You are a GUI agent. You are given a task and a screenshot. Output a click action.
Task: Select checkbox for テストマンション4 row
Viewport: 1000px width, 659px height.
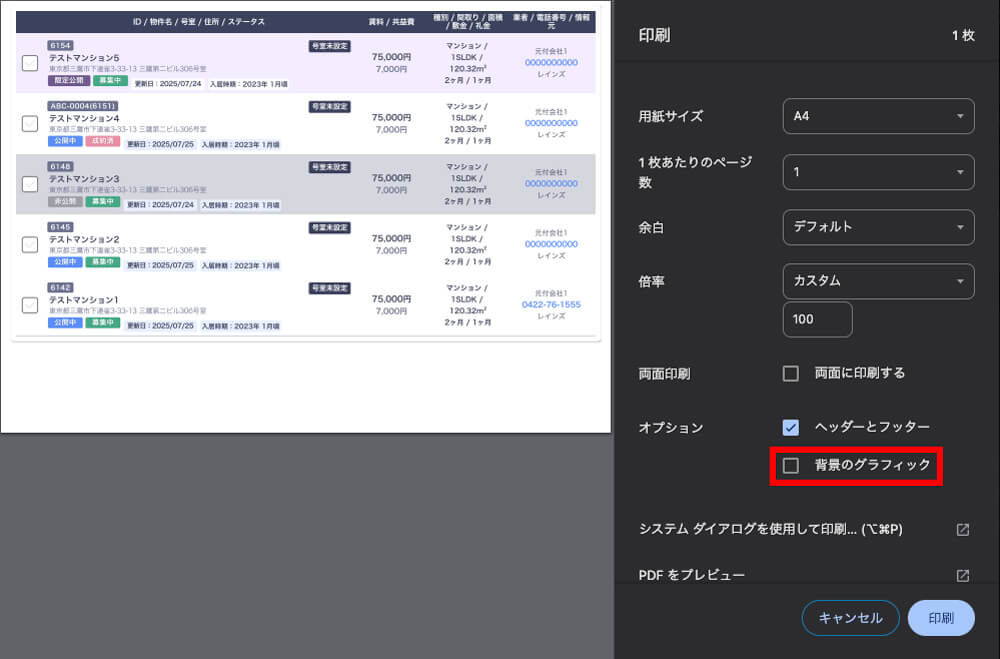pos(30,123)
